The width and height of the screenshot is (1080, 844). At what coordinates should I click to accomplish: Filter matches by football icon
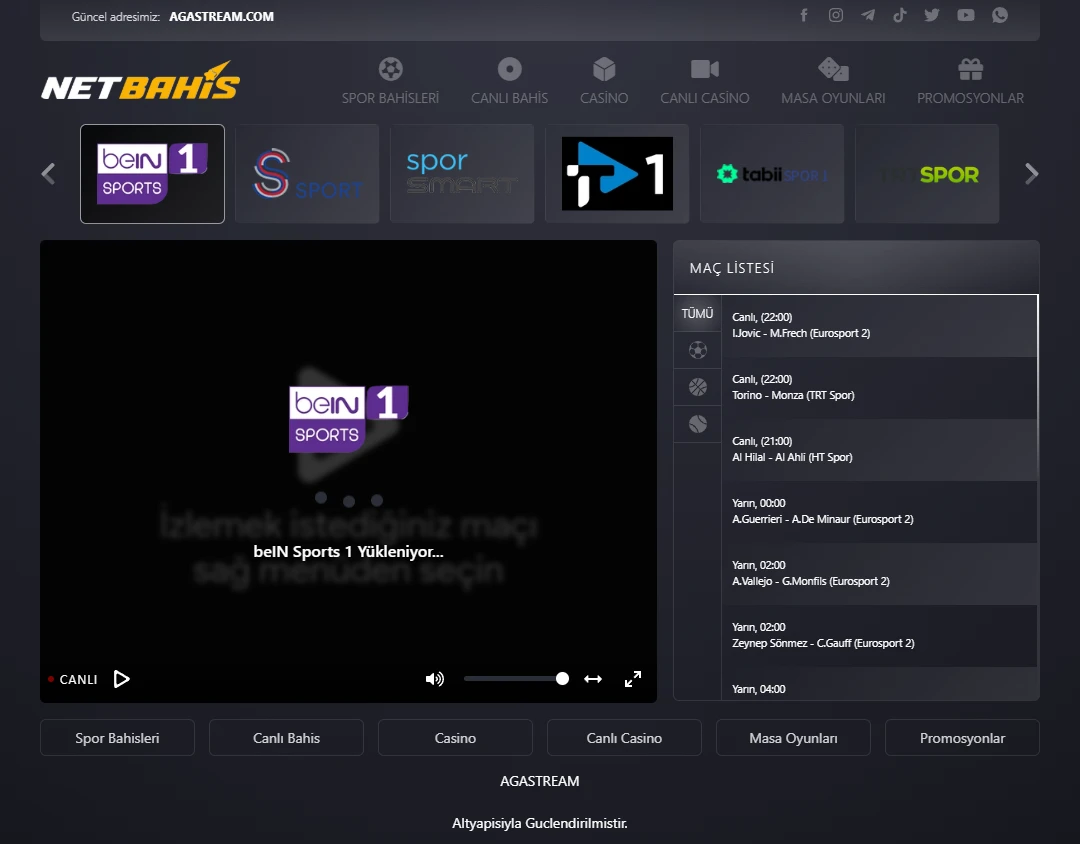[x=698, y=350]
